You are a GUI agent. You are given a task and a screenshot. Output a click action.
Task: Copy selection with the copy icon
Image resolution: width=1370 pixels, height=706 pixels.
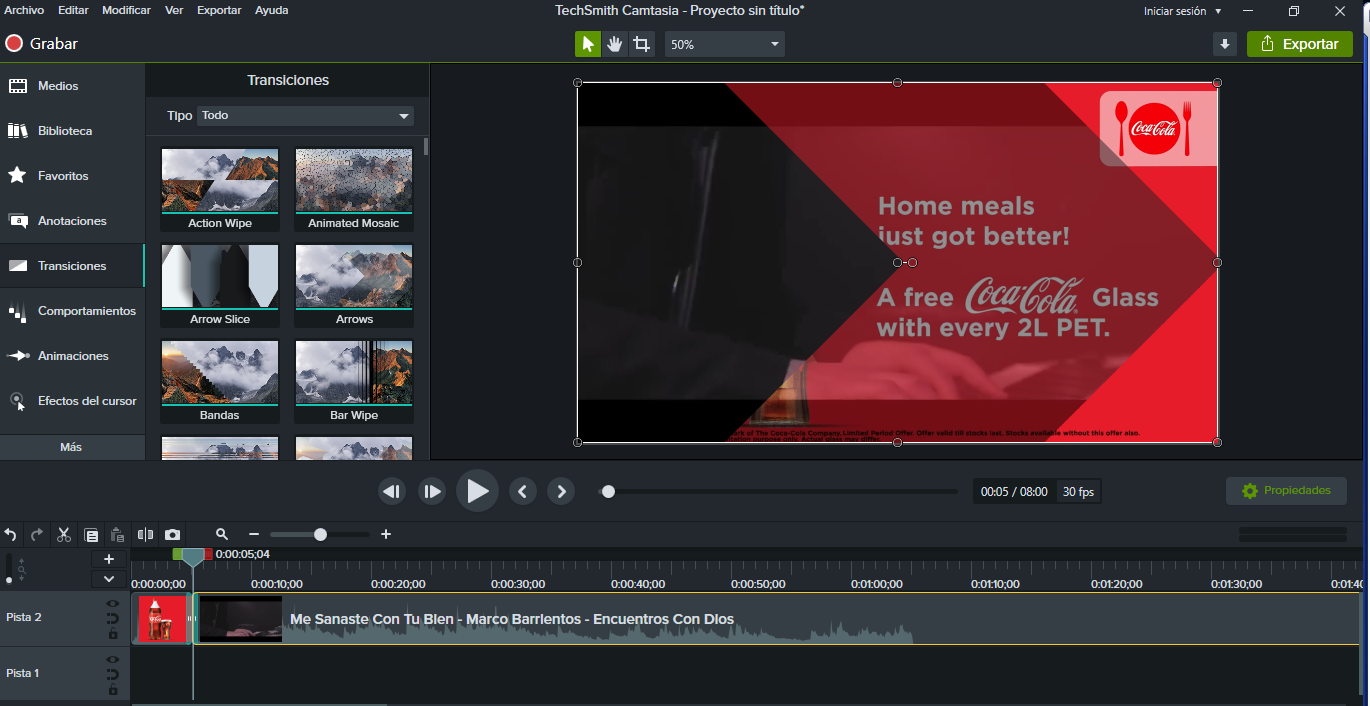(x=91, y=535)
